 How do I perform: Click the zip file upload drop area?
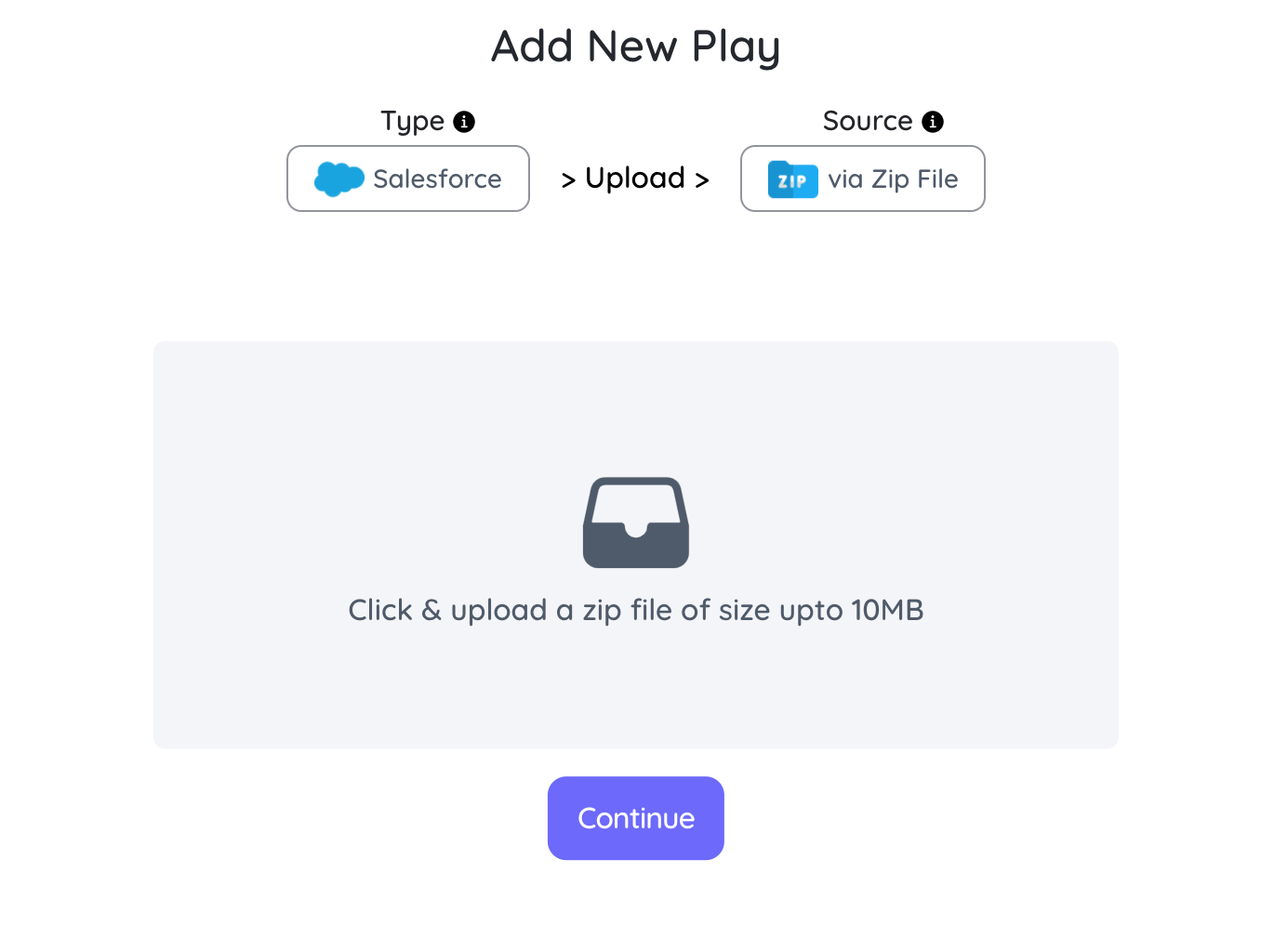pyautogui.click(x=636, y=545)
